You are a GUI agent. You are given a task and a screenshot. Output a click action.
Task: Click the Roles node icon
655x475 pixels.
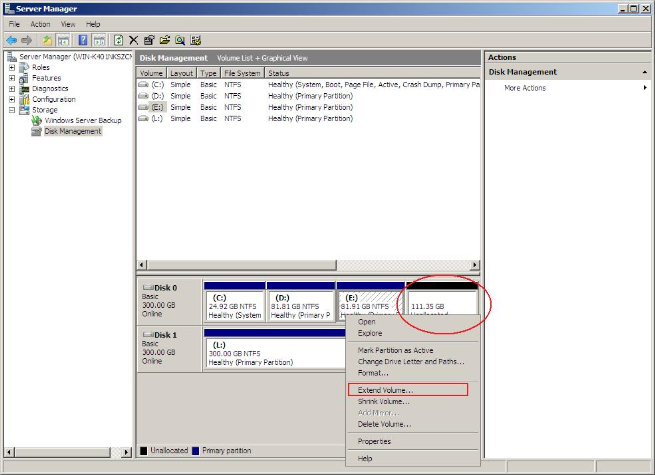tap(25, 67)
